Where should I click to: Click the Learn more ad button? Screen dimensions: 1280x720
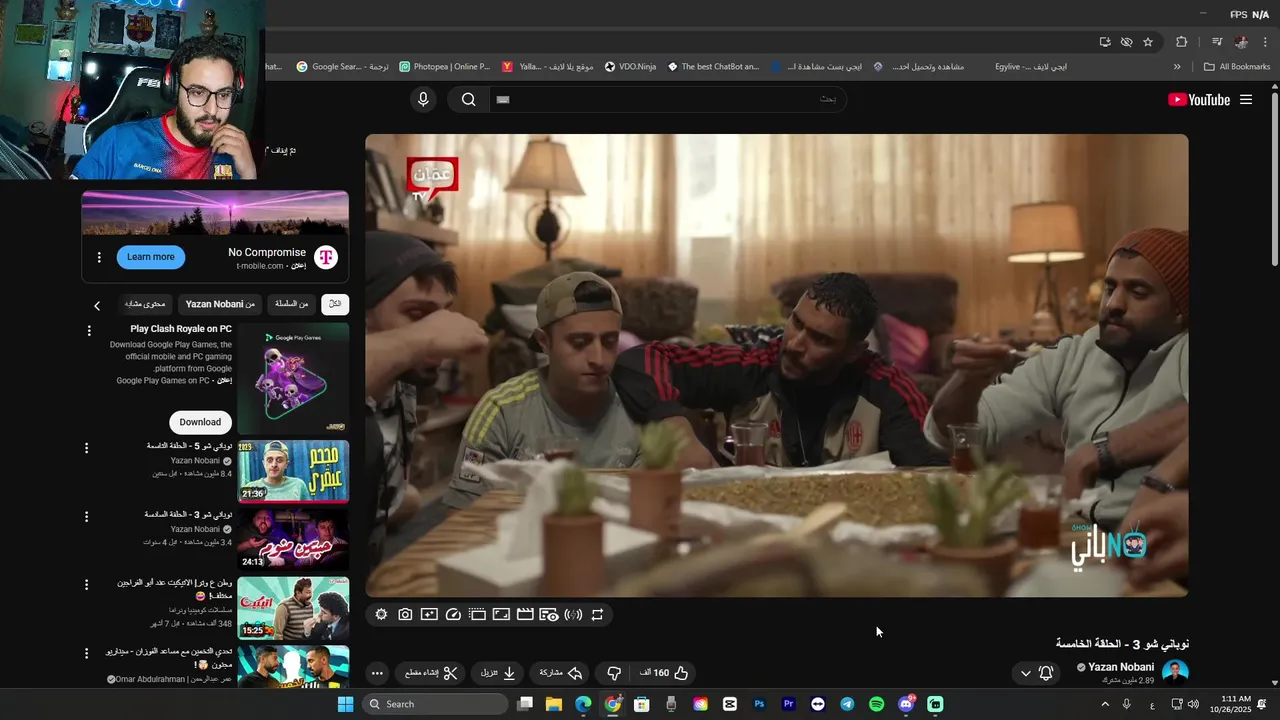pos(151,257)
